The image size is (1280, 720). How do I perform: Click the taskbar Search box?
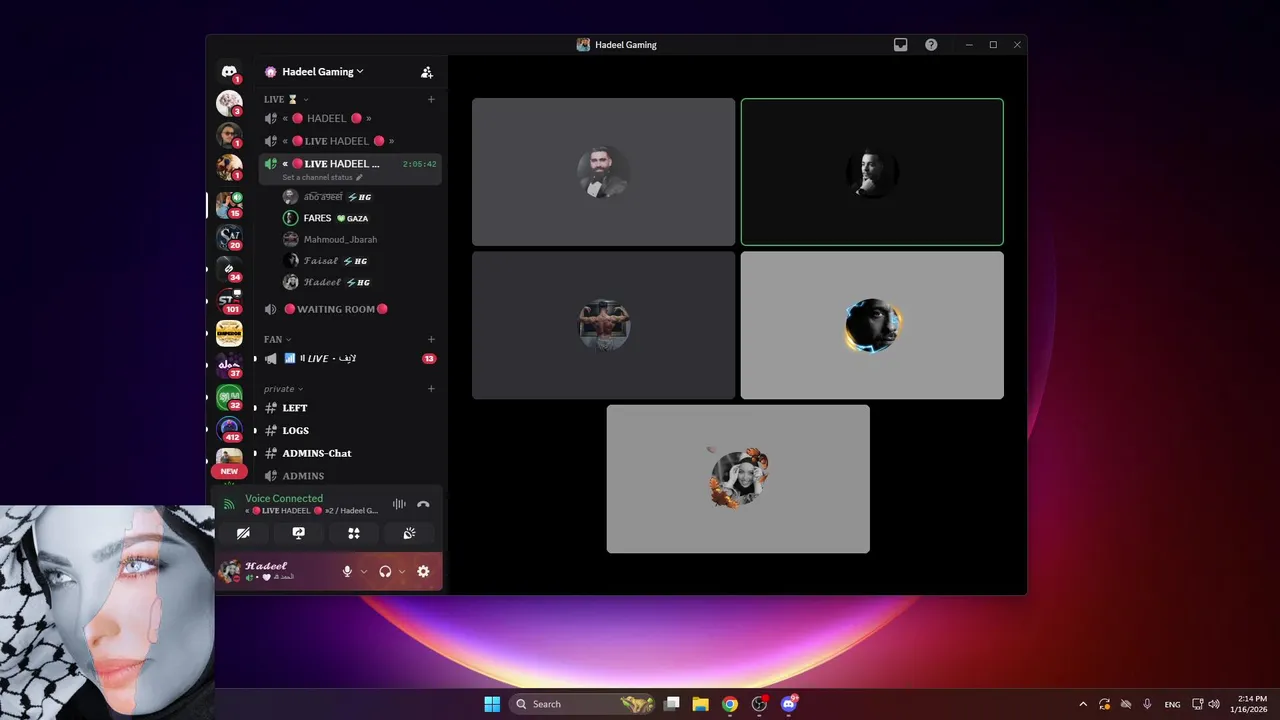583,704
